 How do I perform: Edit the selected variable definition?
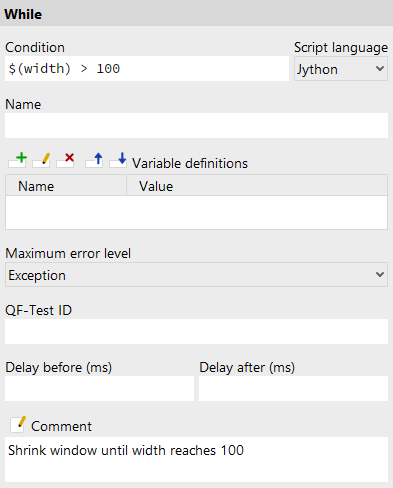[x=41, y=160]
